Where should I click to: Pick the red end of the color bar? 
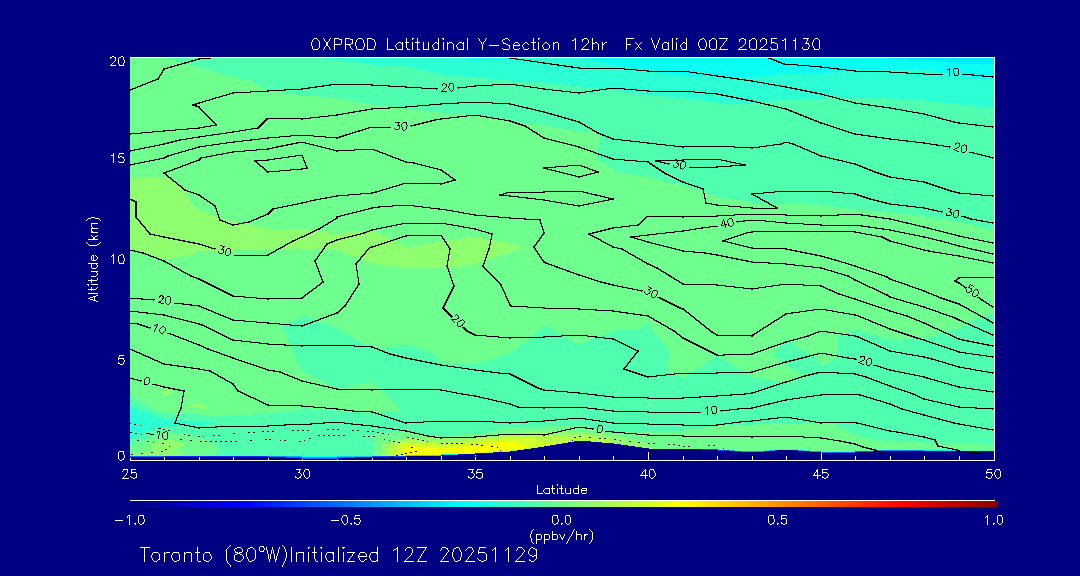coord(990,503)
